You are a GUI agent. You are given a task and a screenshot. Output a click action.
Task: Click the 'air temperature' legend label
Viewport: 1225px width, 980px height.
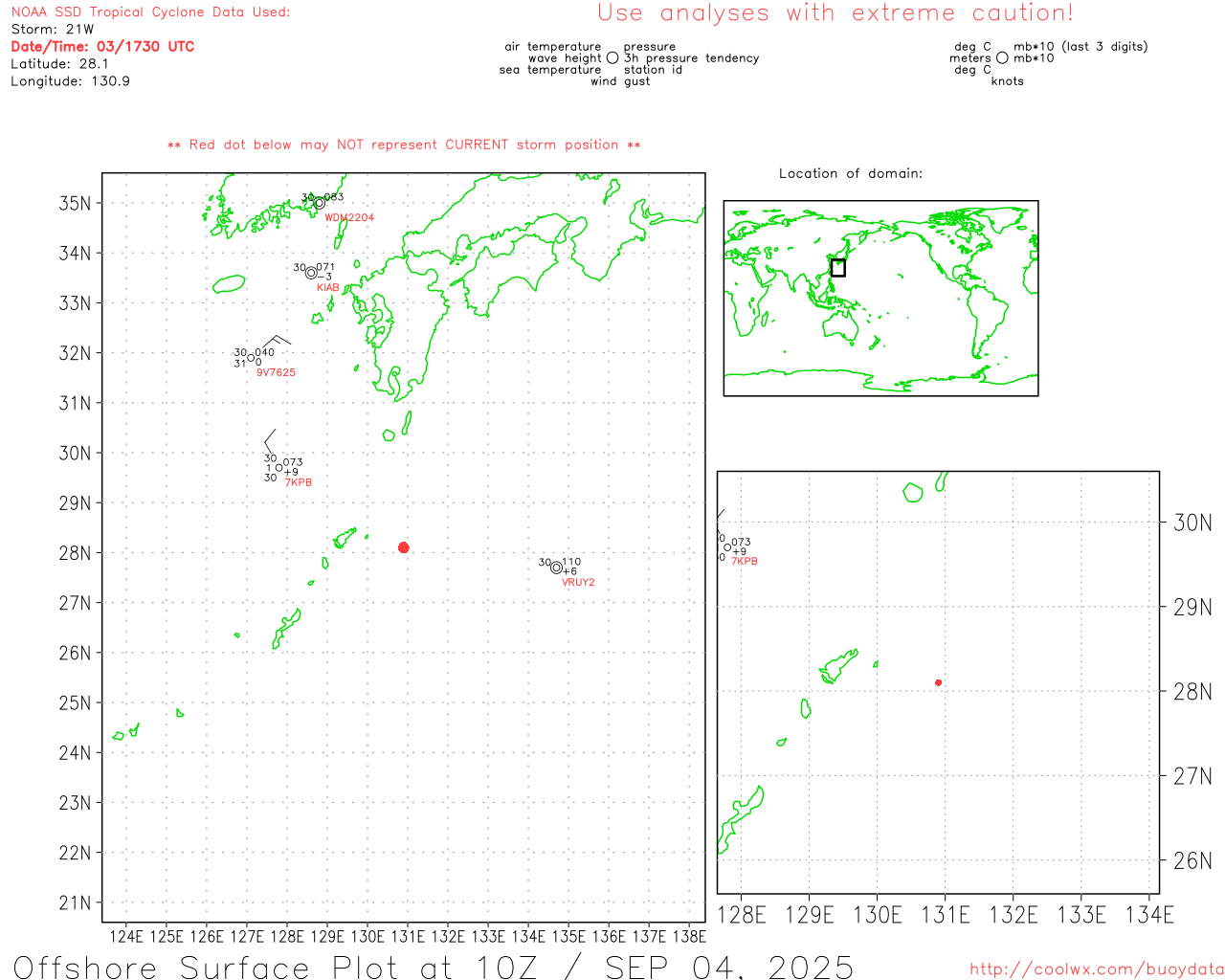pos(552,47)
